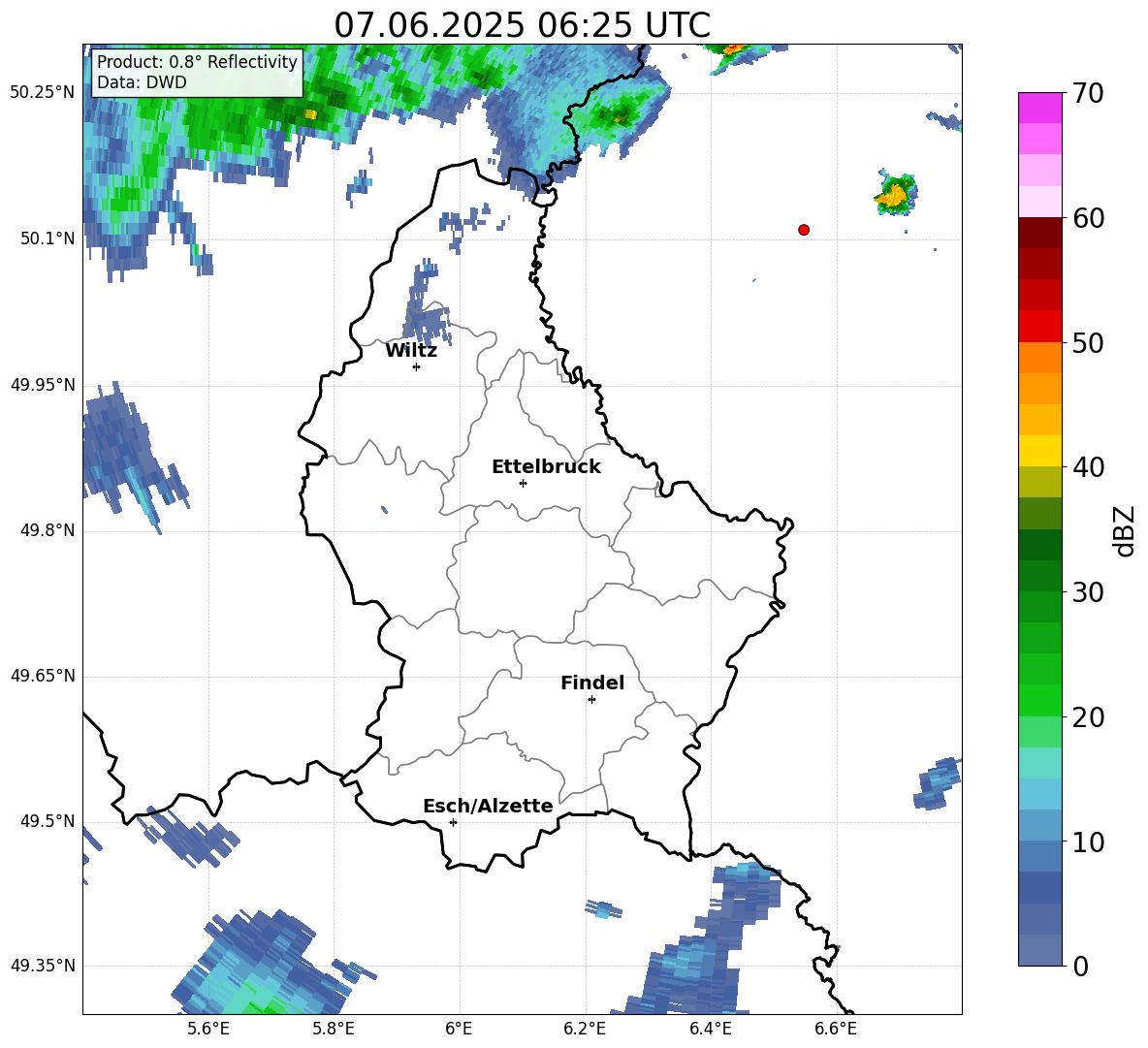Click the 20 tick on the colorbar
This screenshot has height=1048, width=1148.
(1087, 716)
